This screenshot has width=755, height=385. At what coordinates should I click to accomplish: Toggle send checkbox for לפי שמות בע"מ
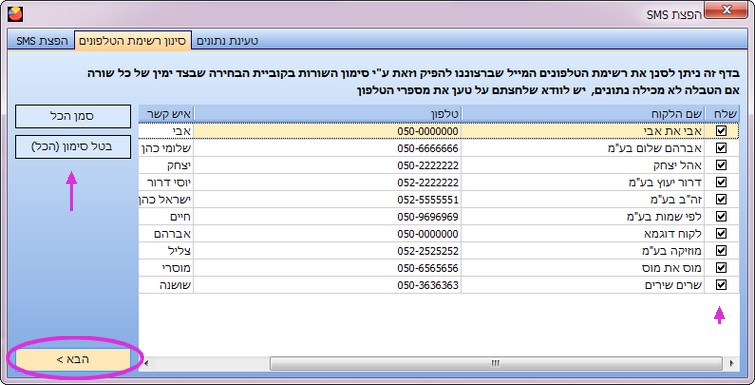point(721,217)
